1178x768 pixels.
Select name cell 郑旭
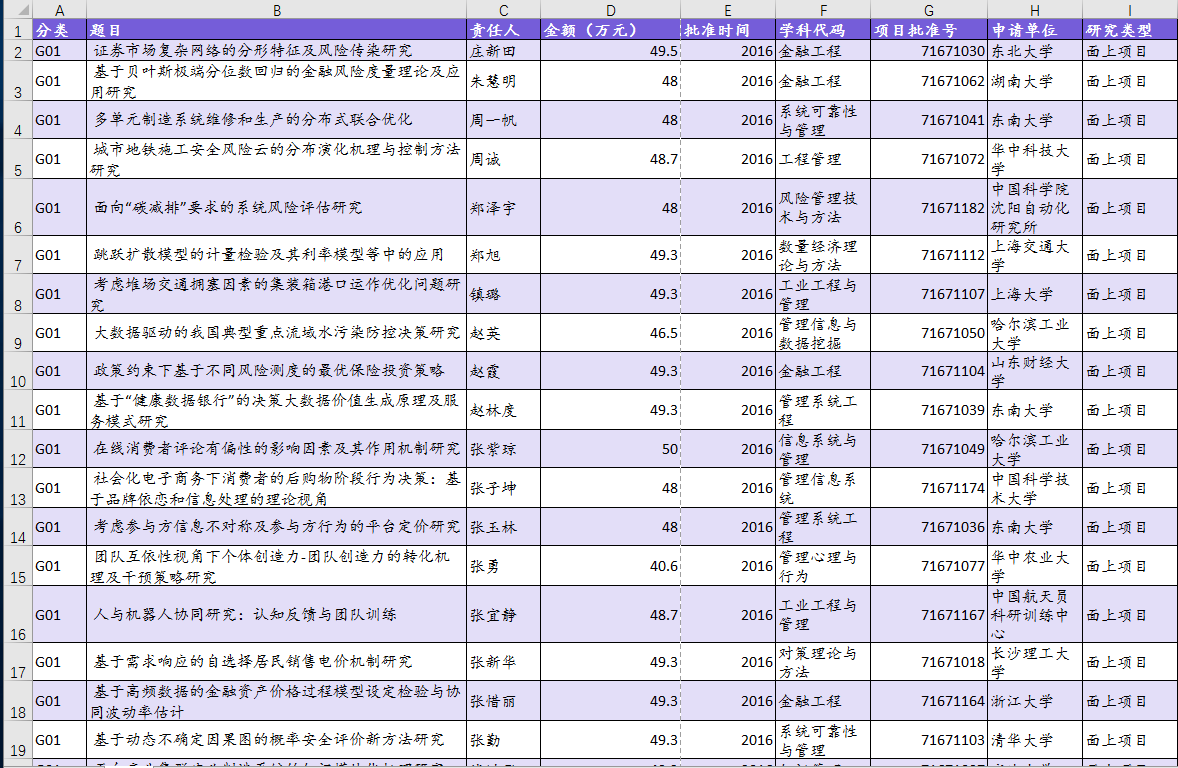click(x=503, y=255)
